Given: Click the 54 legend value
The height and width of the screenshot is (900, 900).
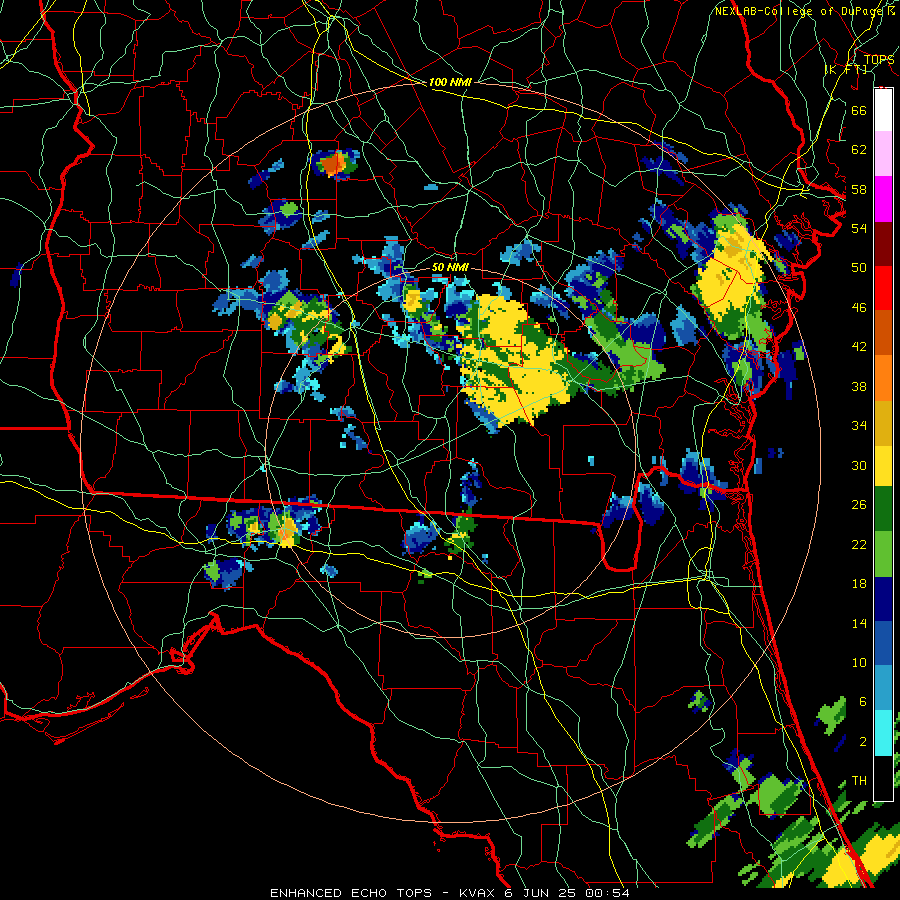Looking at the screenshot, I should click(859, 228).
